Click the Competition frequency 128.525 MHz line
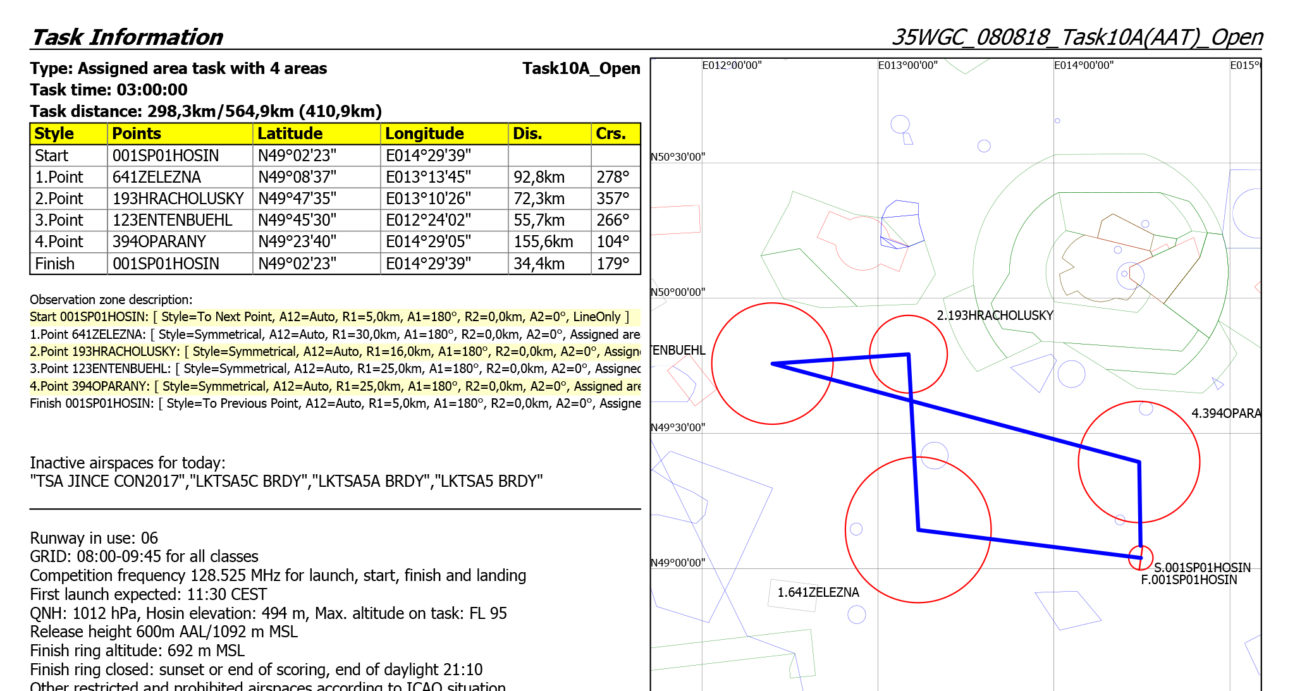The width and height of the screenshot is (1295, 691). point(278,575)
